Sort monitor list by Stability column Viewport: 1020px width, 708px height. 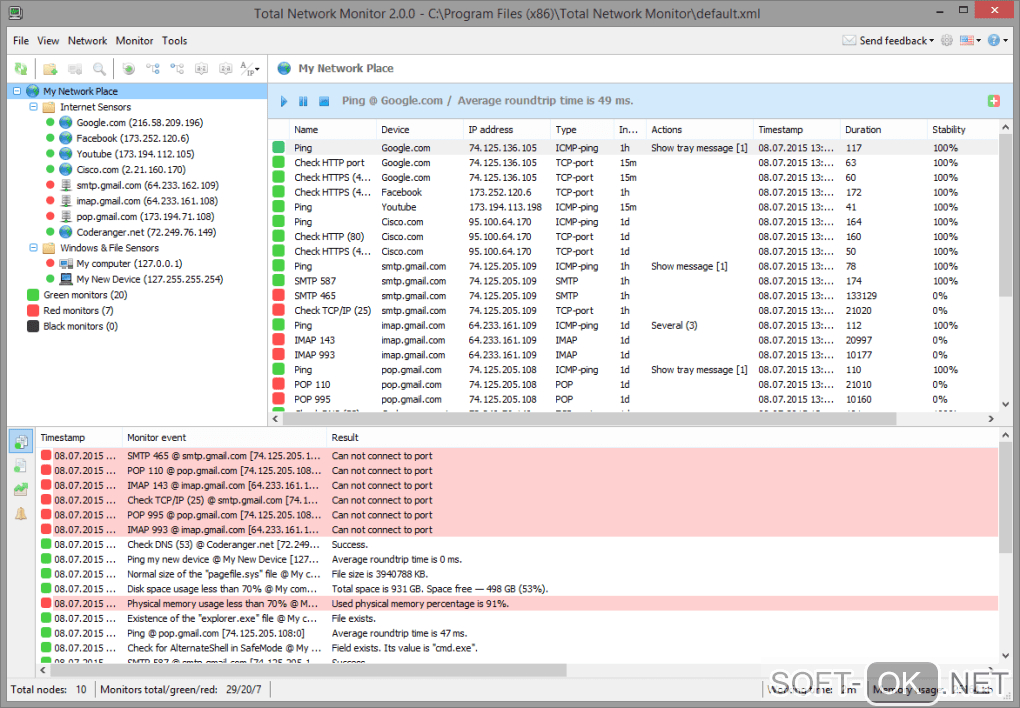click(961, 129)
